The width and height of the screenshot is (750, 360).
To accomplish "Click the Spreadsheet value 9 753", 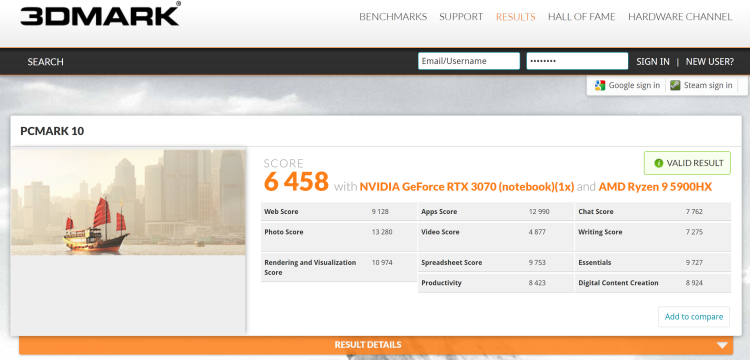I will click(537, 262).
